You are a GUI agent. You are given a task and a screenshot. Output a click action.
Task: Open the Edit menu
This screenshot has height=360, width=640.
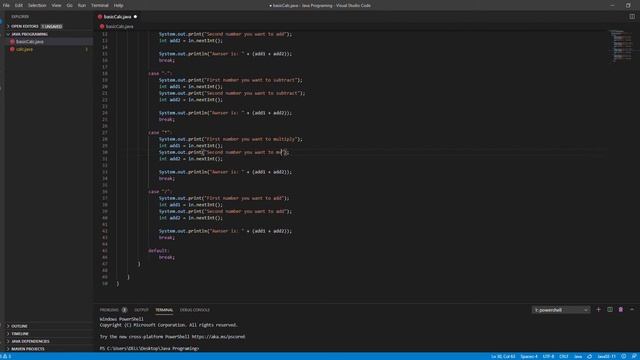coord(19,5)
